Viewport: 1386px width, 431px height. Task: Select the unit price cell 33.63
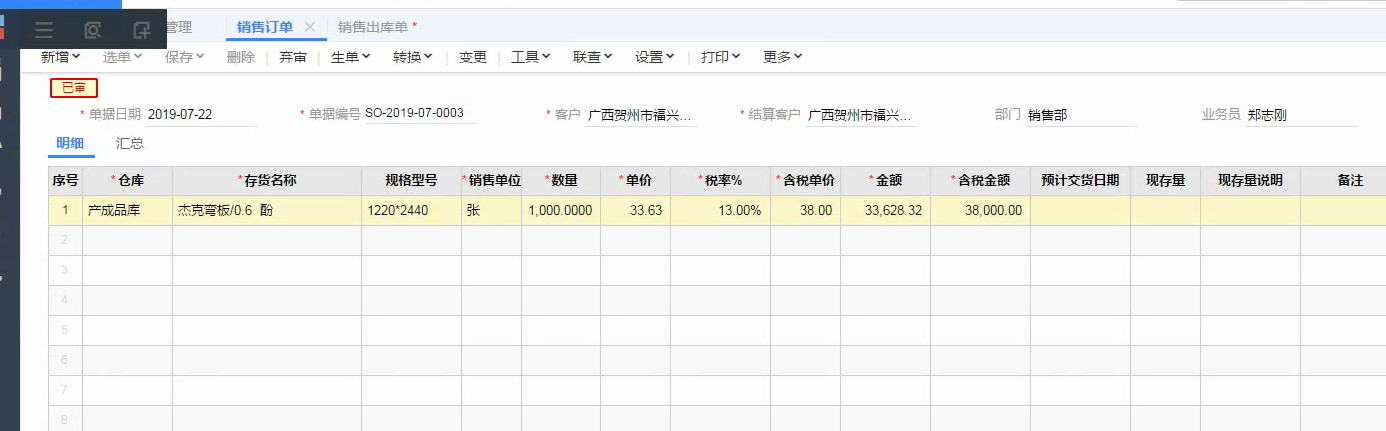point(635,211)
